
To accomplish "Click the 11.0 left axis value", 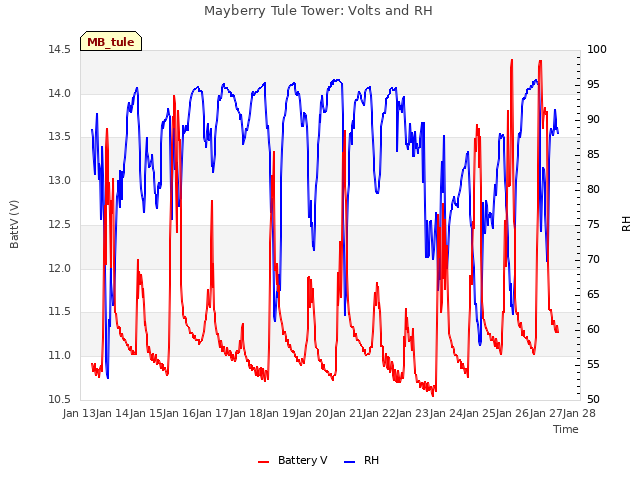I will tap(60, 356).
